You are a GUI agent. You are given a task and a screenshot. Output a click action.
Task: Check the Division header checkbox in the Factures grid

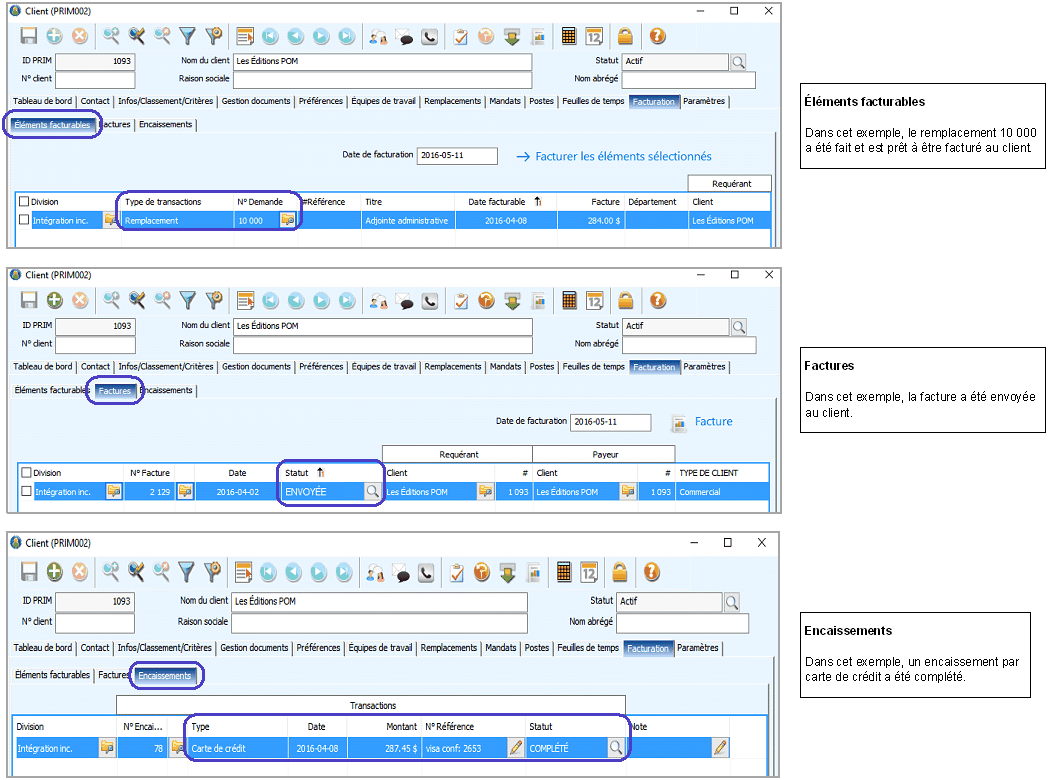coord(26,473)
